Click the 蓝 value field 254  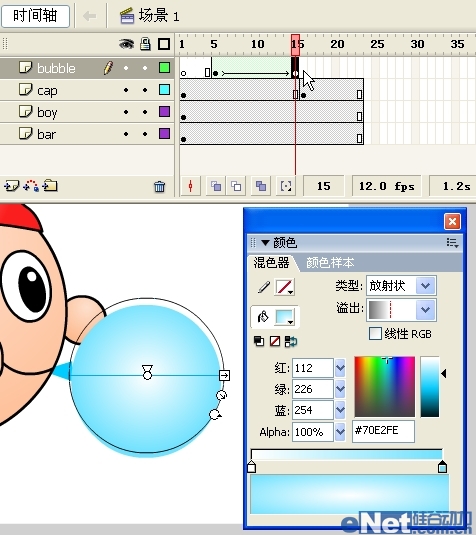pos(313,410)
